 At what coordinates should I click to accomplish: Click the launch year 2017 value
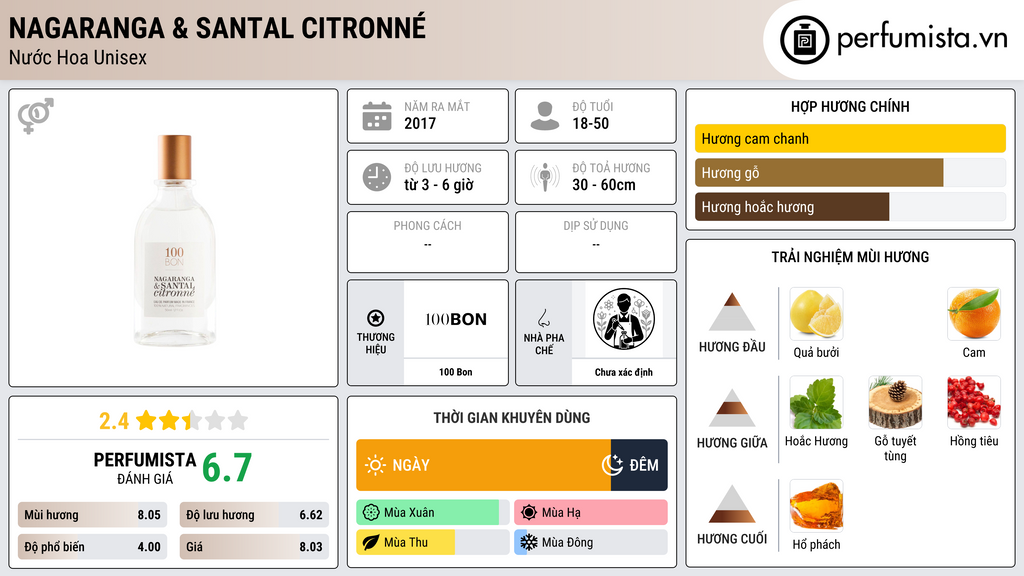420,123
